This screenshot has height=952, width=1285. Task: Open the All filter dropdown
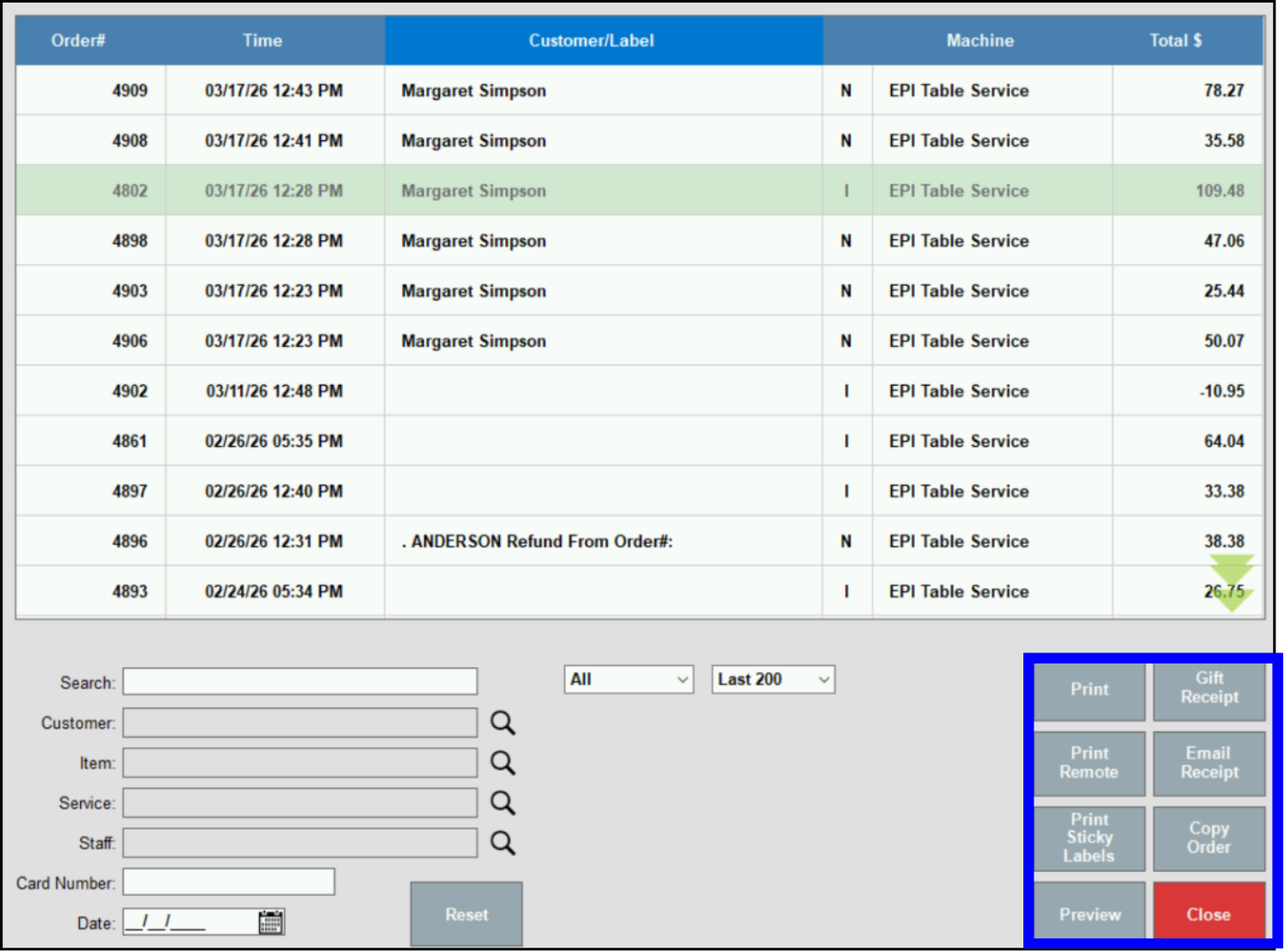tap(628, 679)
